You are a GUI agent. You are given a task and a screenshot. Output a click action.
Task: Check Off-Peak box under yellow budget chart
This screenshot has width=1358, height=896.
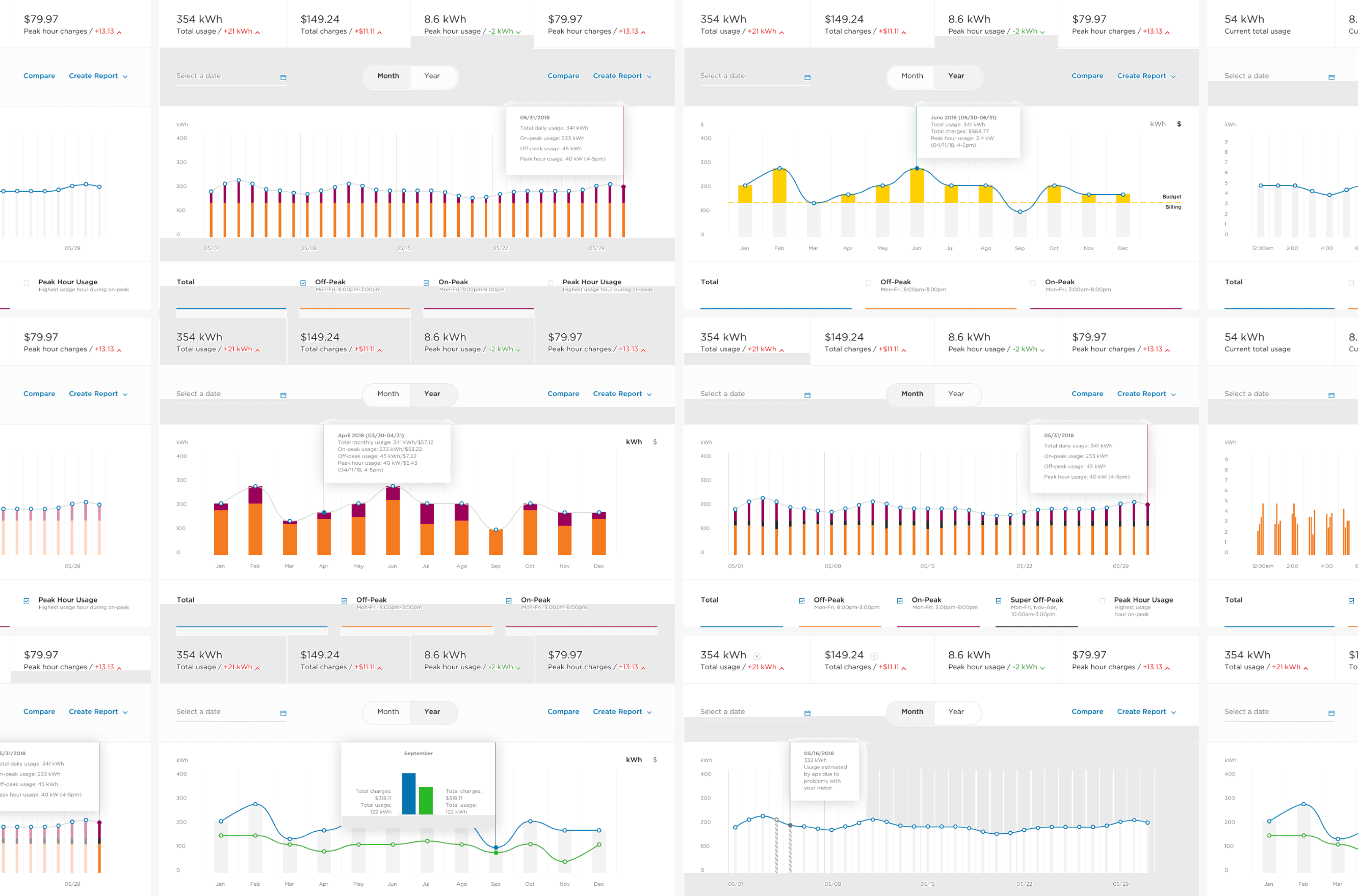868,283
